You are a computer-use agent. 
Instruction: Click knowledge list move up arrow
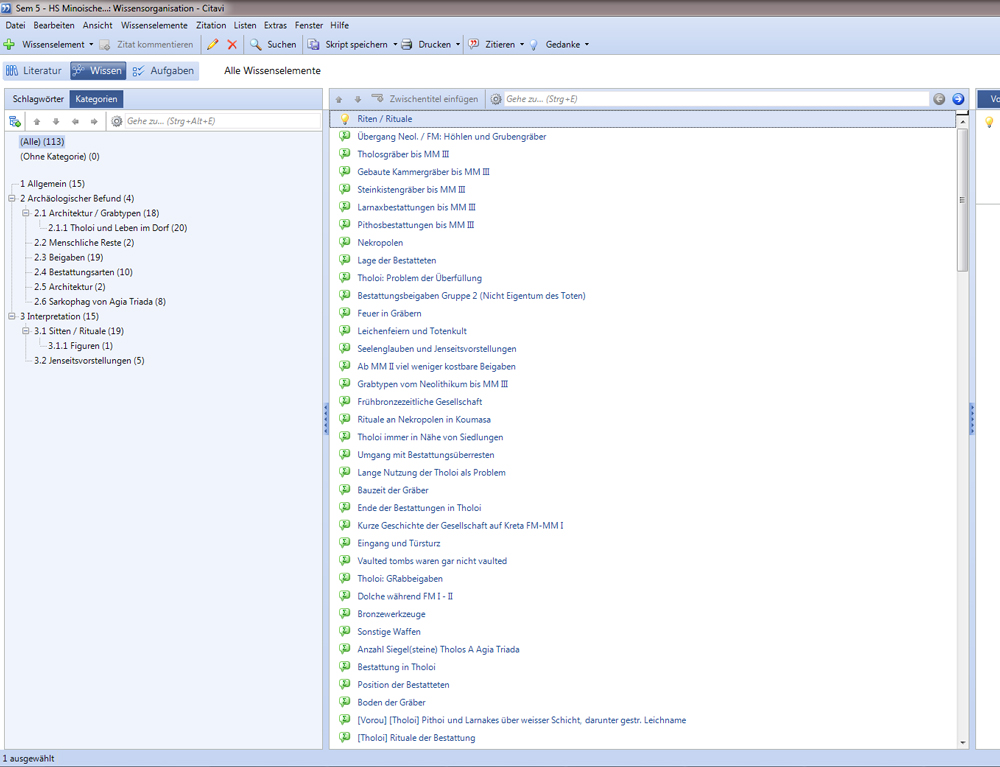pyautogui.click(x=339, y=99)
